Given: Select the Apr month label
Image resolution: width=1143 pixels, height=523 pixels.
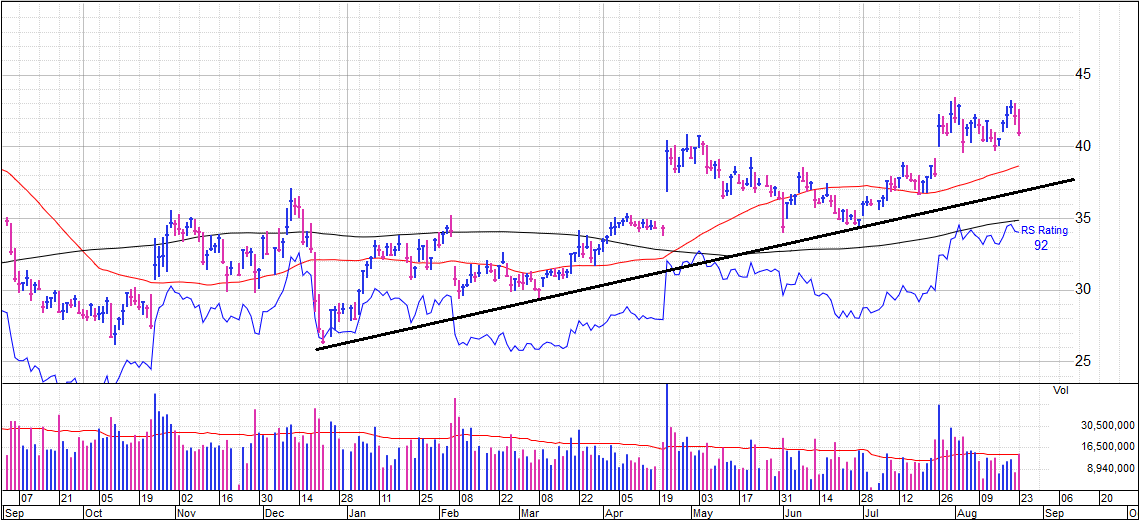Looking at the screenshot, I should tap(616, 512).
